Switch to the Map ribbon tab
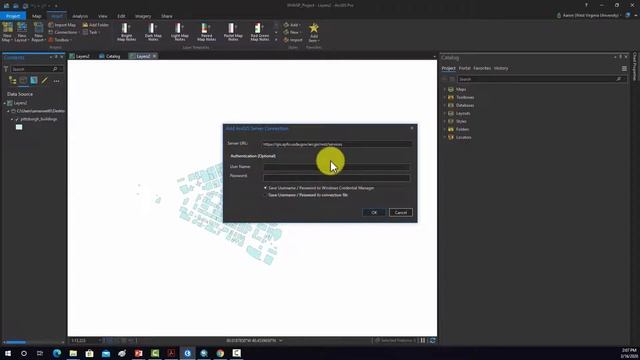Viewport: 640px width, 360px height. click(x=37, y=16)
